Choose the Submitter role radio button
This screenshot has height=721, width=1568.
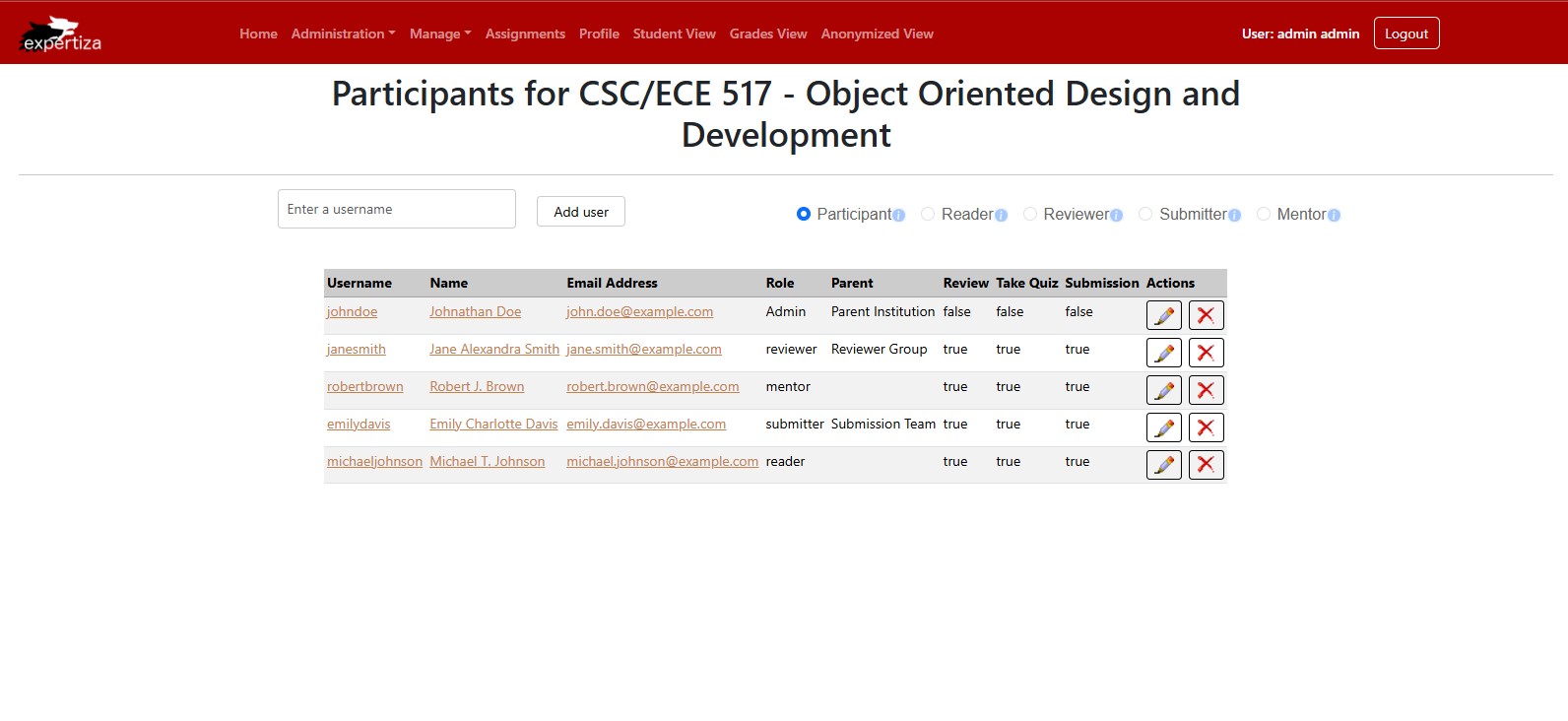pyautogui.click(x=1145, y=214)
